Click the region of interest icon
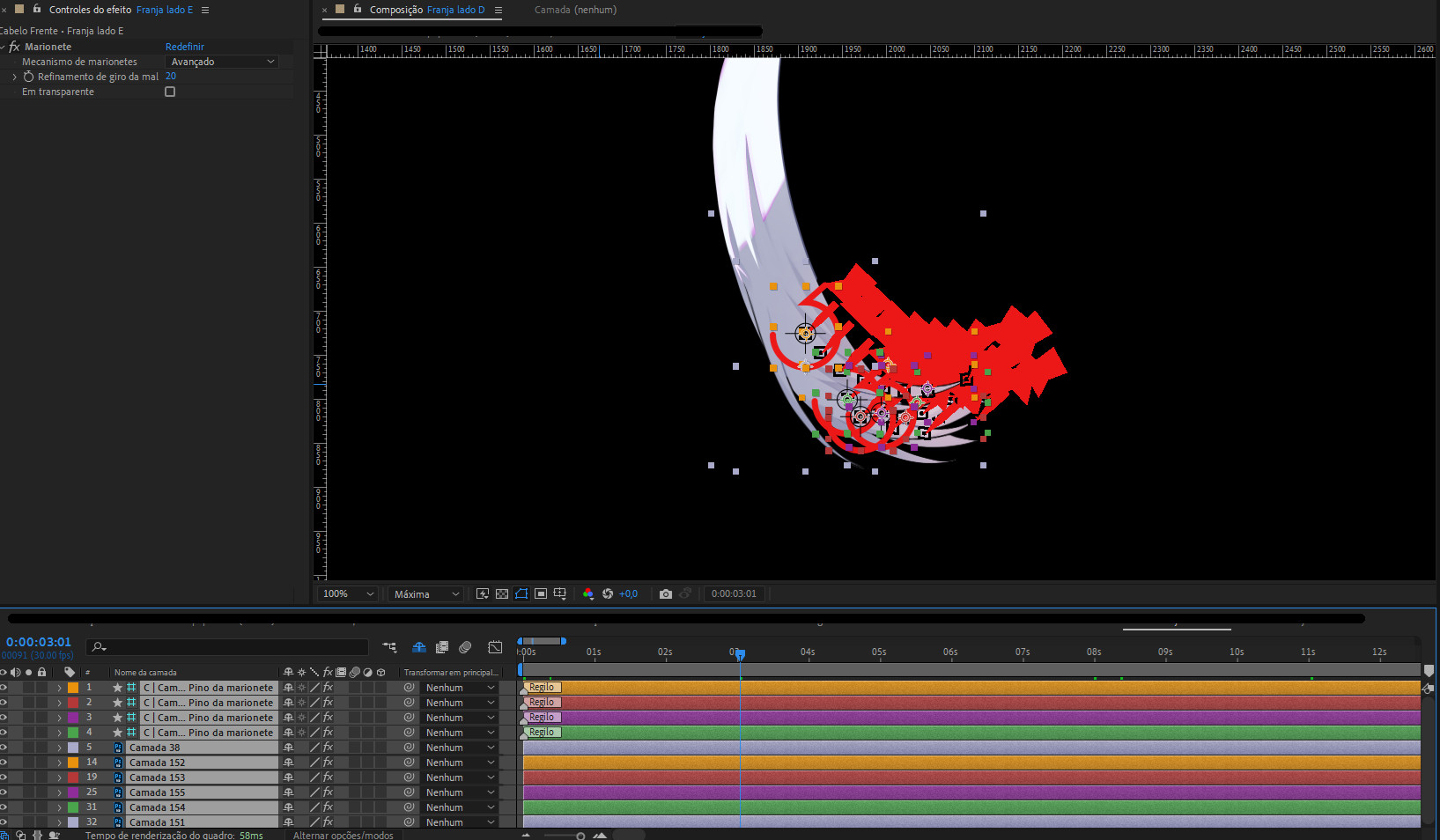 point(541,594)
